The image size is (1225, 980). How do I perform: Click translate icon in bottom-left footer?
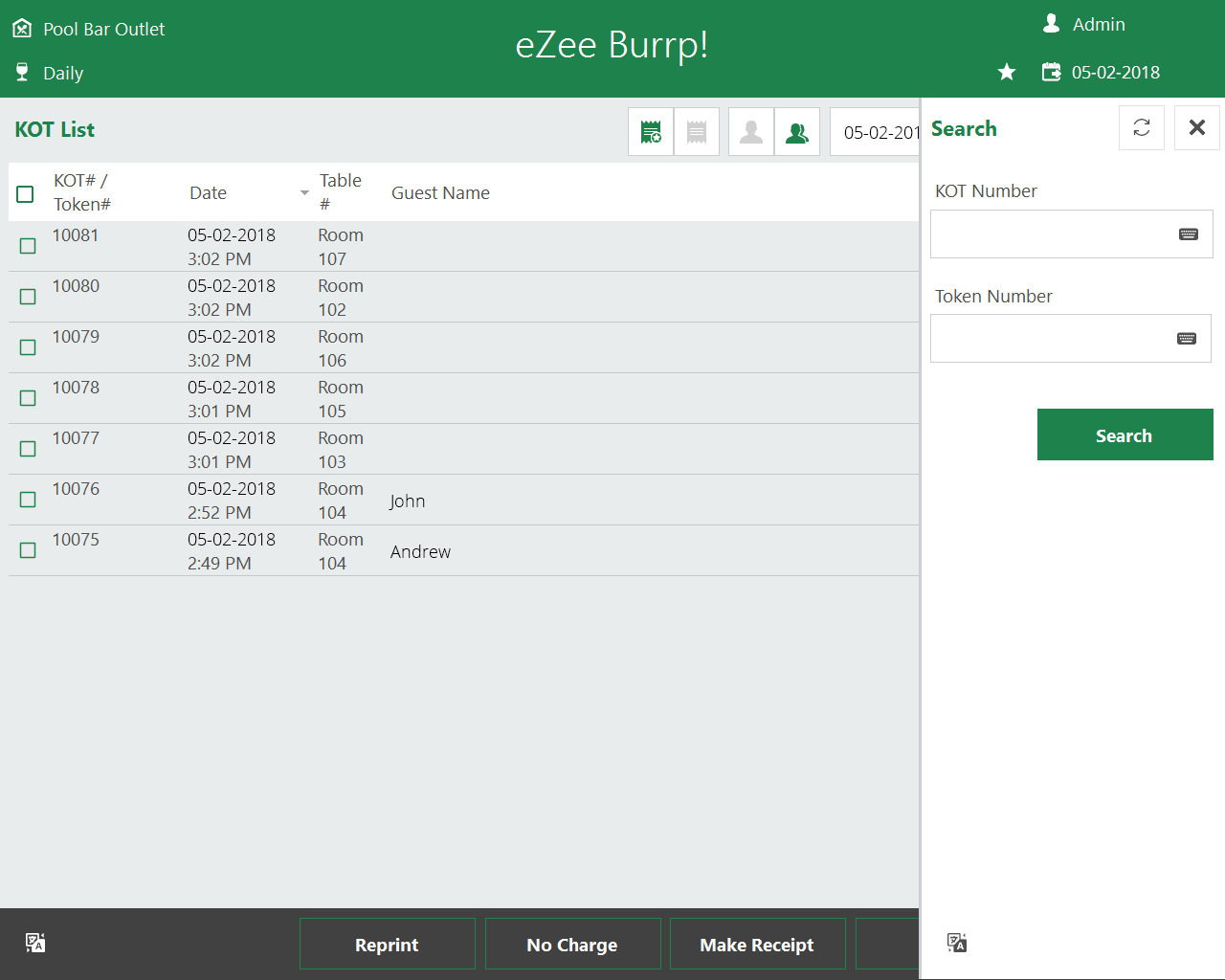click(35, 943)
